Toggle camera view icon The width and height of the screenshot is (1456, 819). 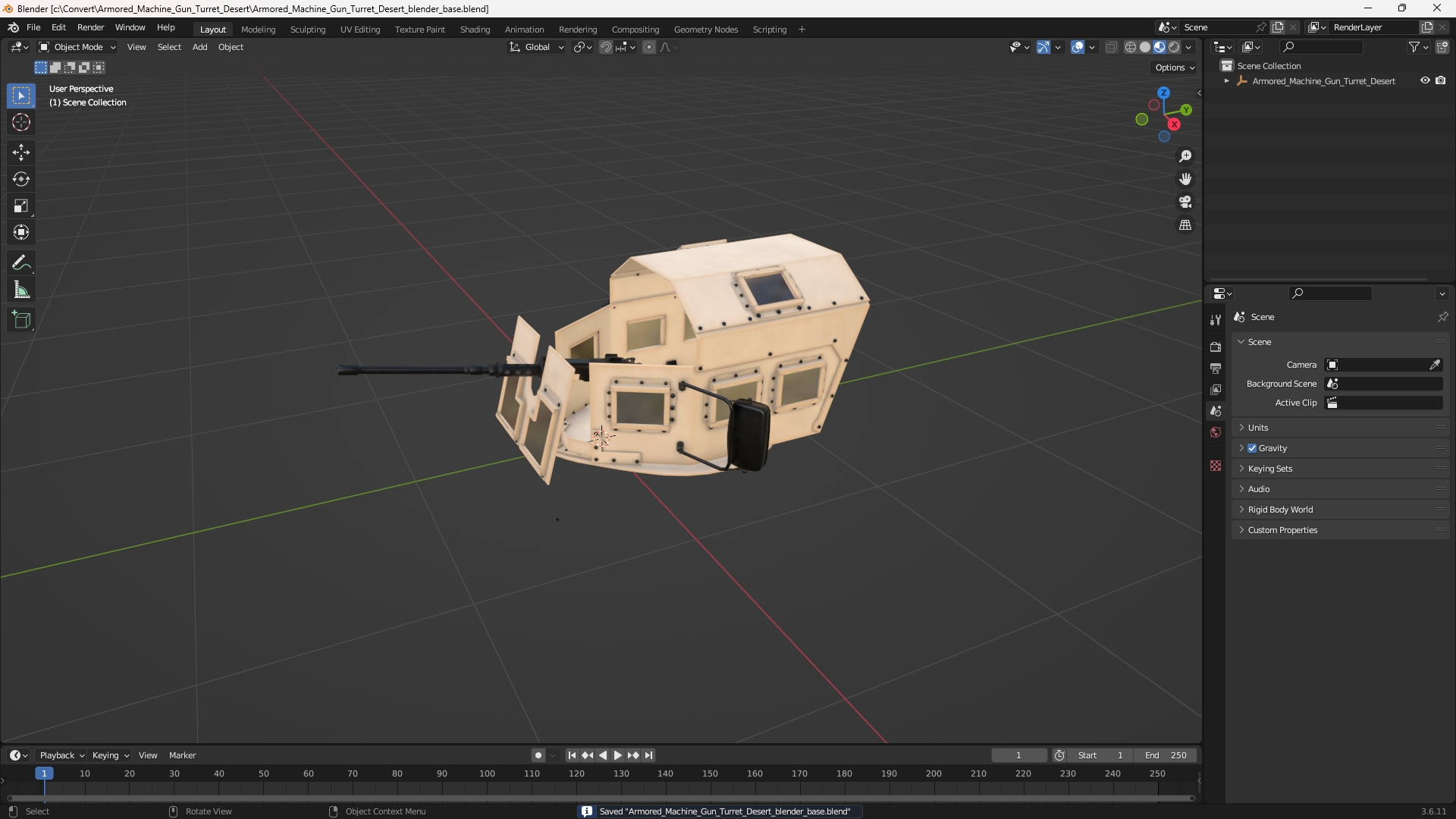point(1185,202)
